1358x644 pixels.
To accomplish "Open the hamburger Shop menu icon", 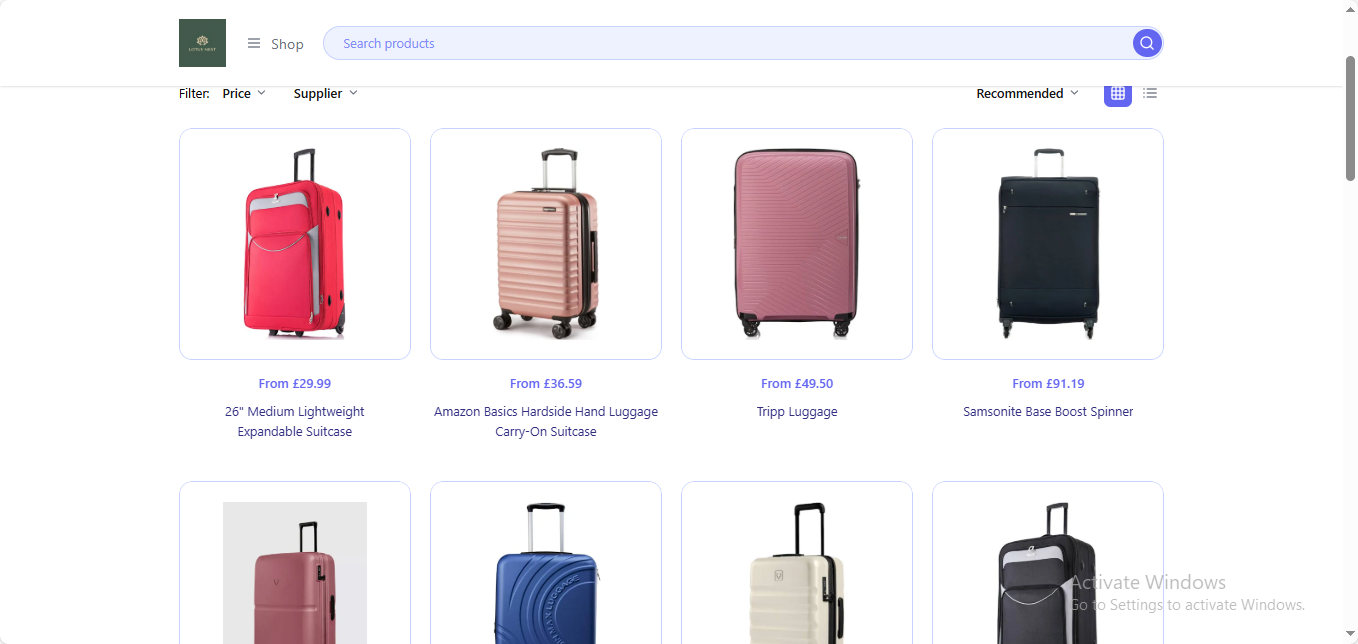I will pos(254,44).
